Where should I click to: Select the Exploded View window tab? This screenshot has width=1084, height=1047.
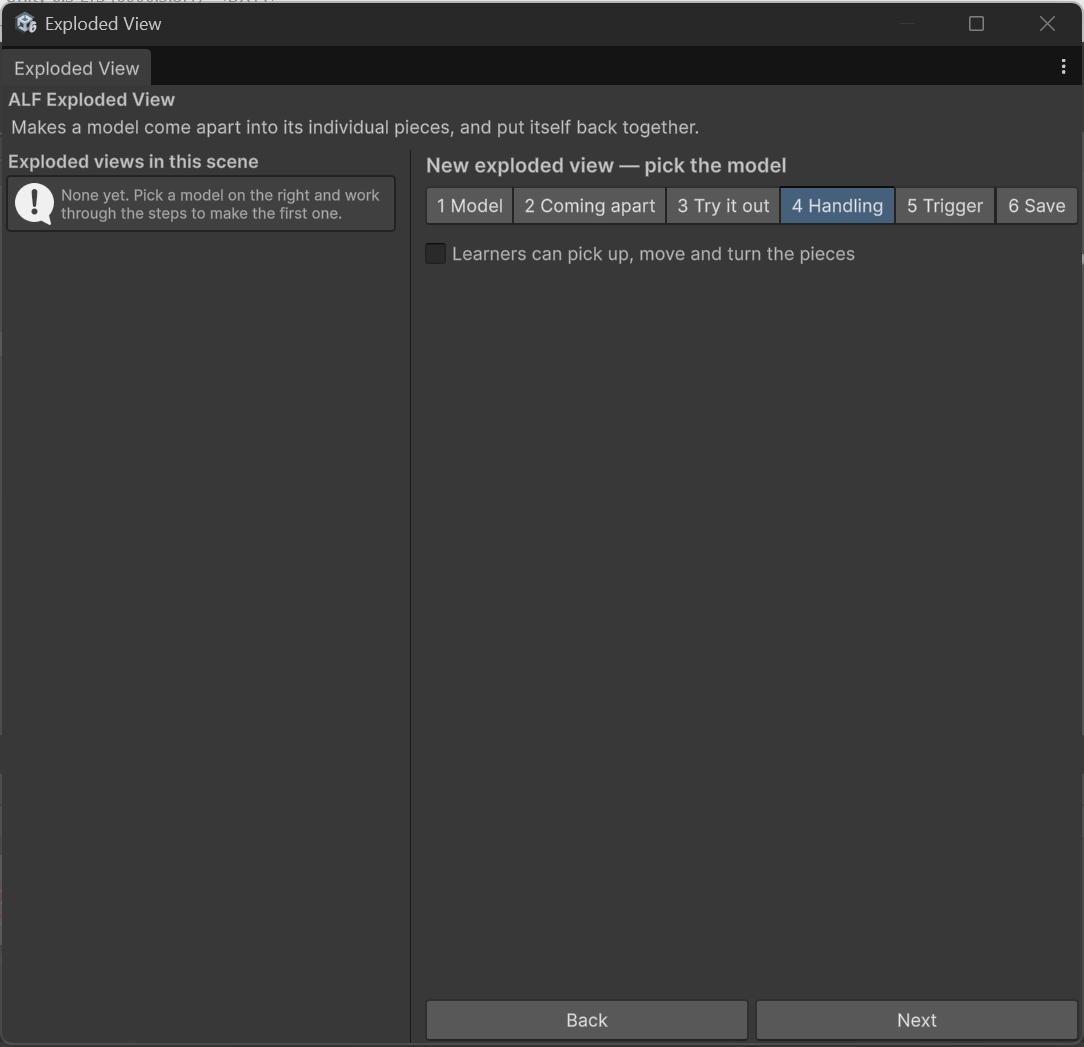click(77, 68)
